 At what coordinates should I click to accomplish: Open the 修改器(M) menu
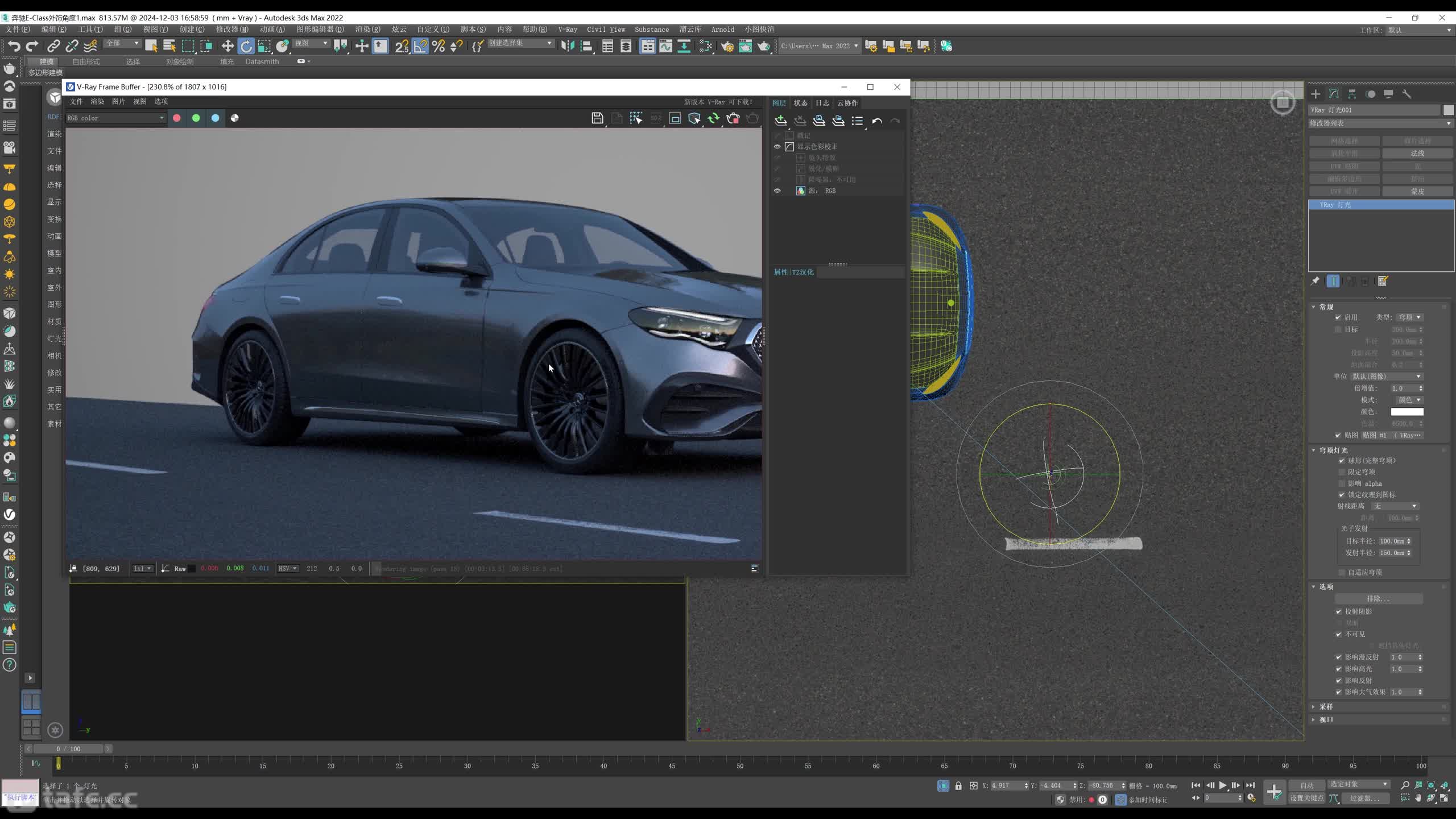click(x=232, y=29)
